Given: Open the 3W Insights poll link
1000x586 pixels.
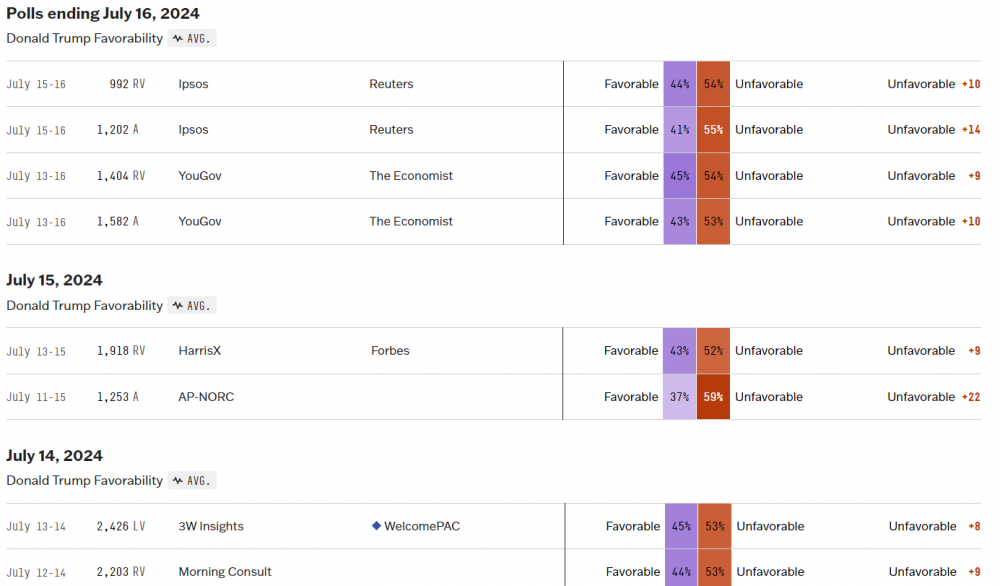Looking at the screenshot, I should click(211, 526).
